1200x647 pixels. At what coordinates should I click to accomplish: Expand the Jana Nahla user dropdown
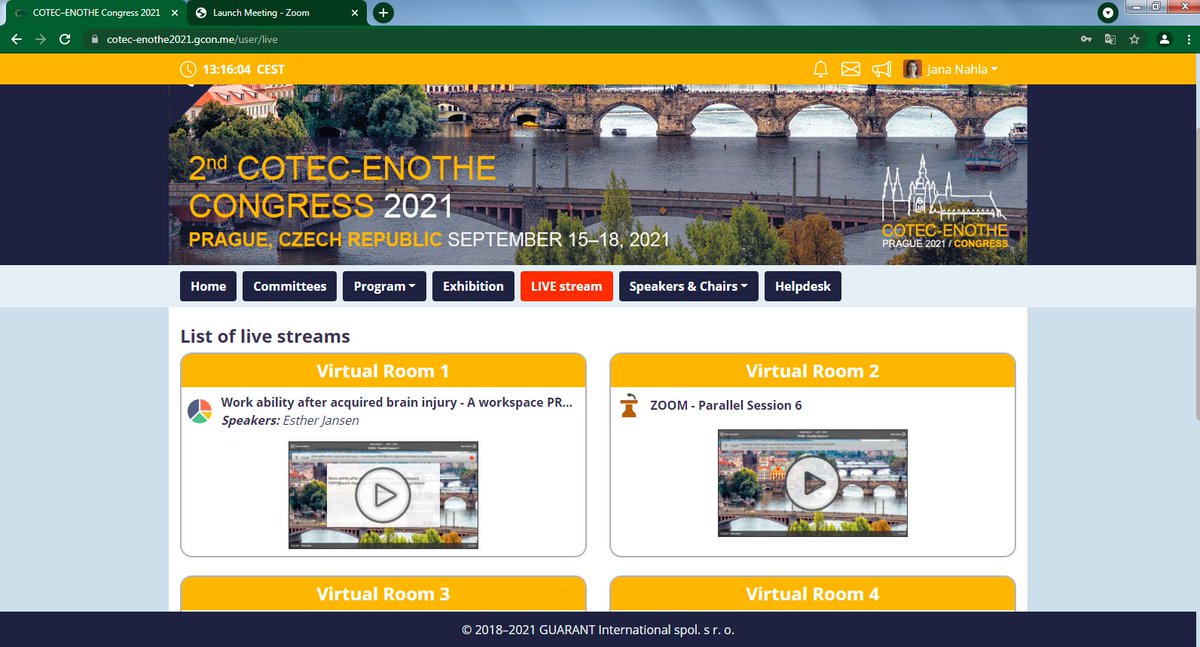click(x=961, y=69)
